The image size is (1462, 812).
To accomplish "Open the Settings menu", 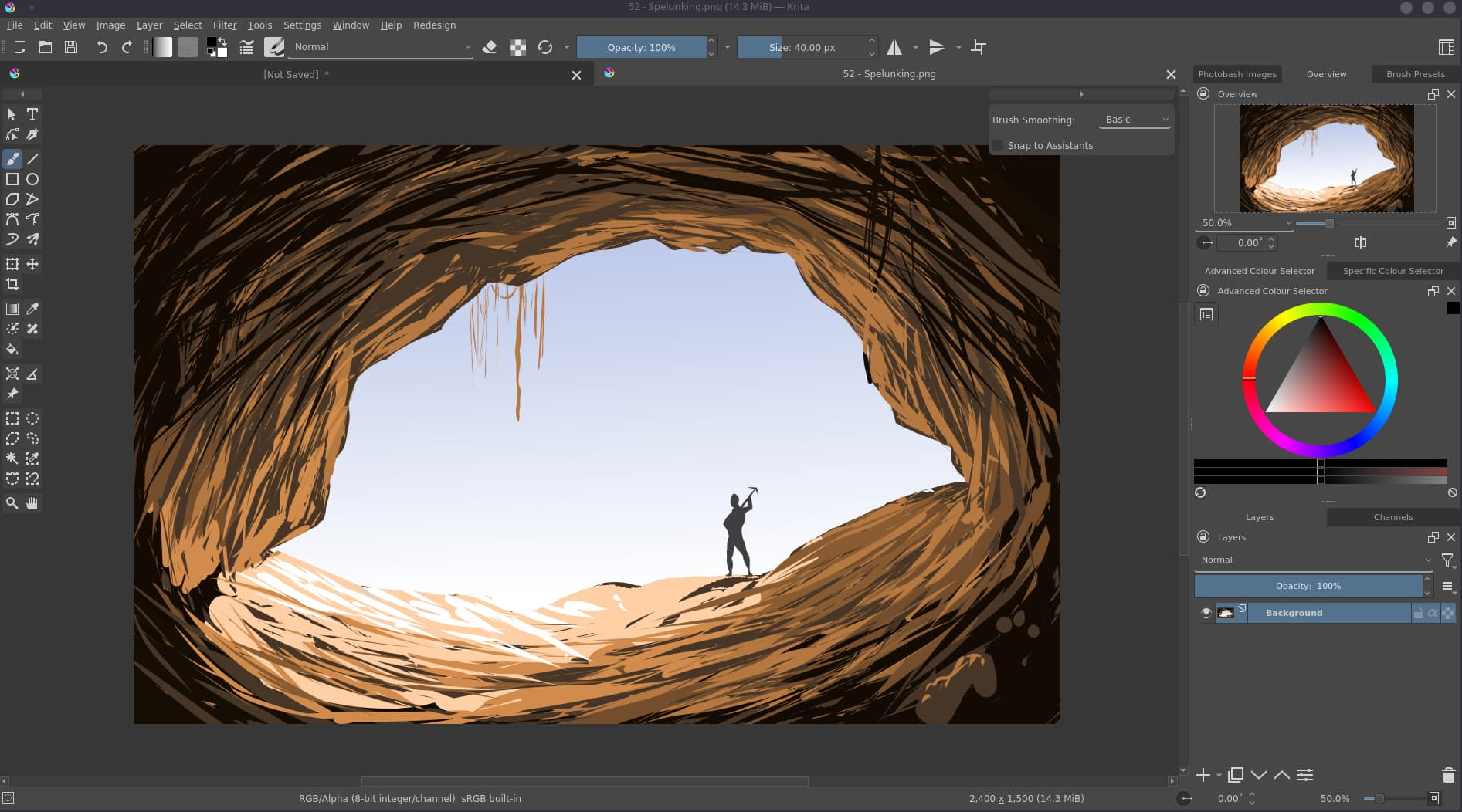I will [x=302, y=25].
